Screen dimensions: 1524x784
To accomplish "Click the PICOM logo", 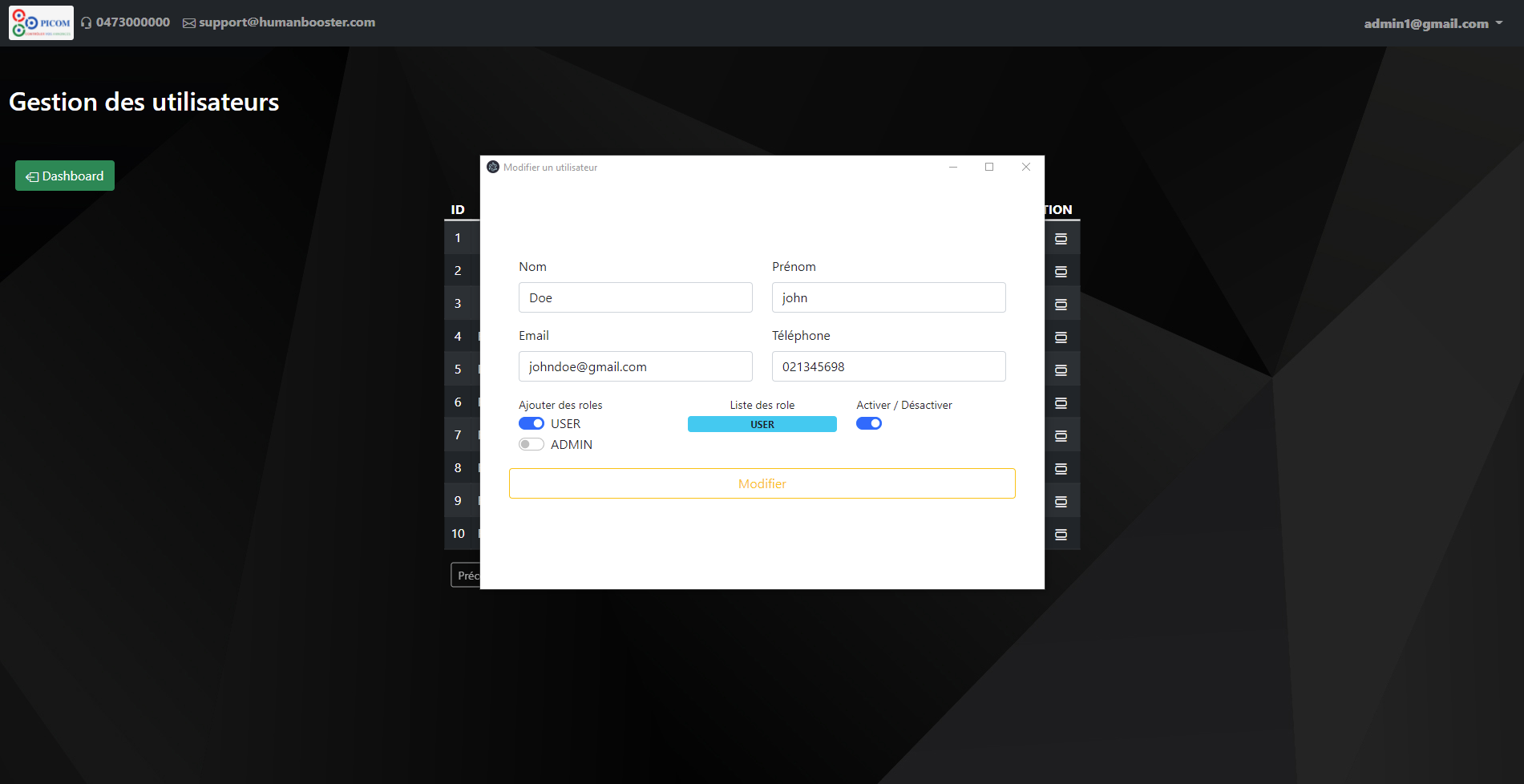I will (41, 22).
